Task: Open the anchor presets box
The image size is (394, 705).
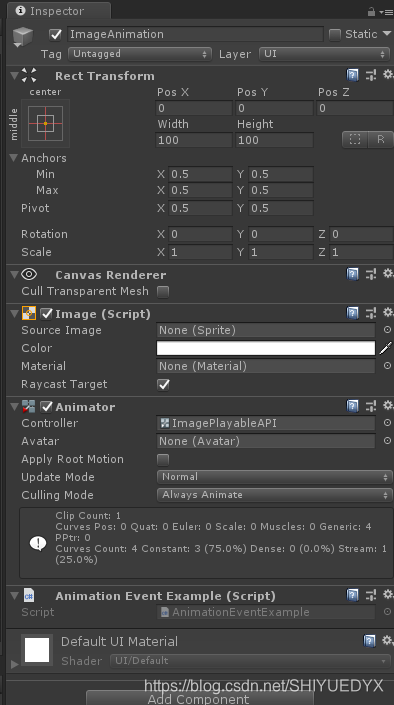Action: [46, 123]
